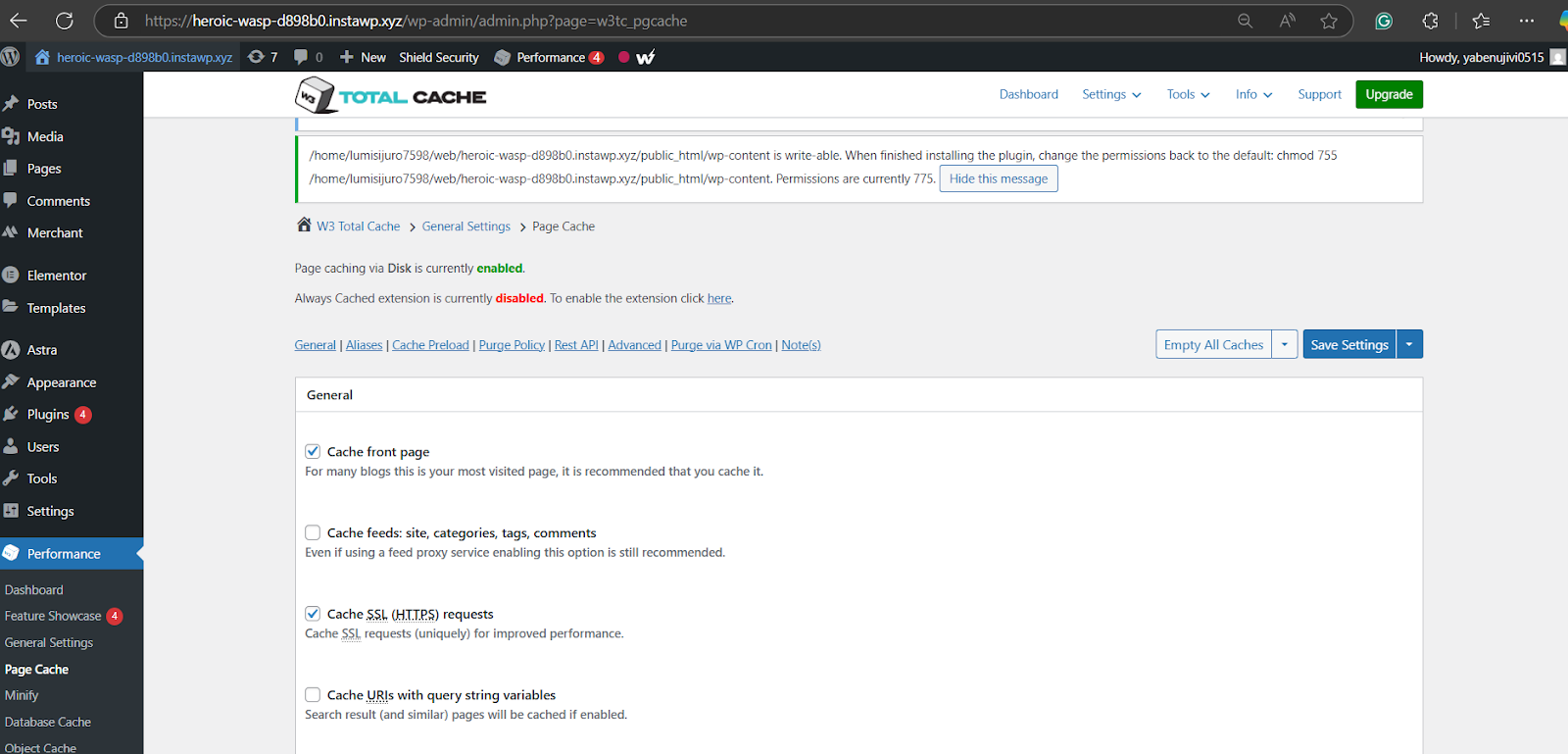Jump to the Cache Preload section link
This screenshot has height=754, width=1568.
(430, 345)
